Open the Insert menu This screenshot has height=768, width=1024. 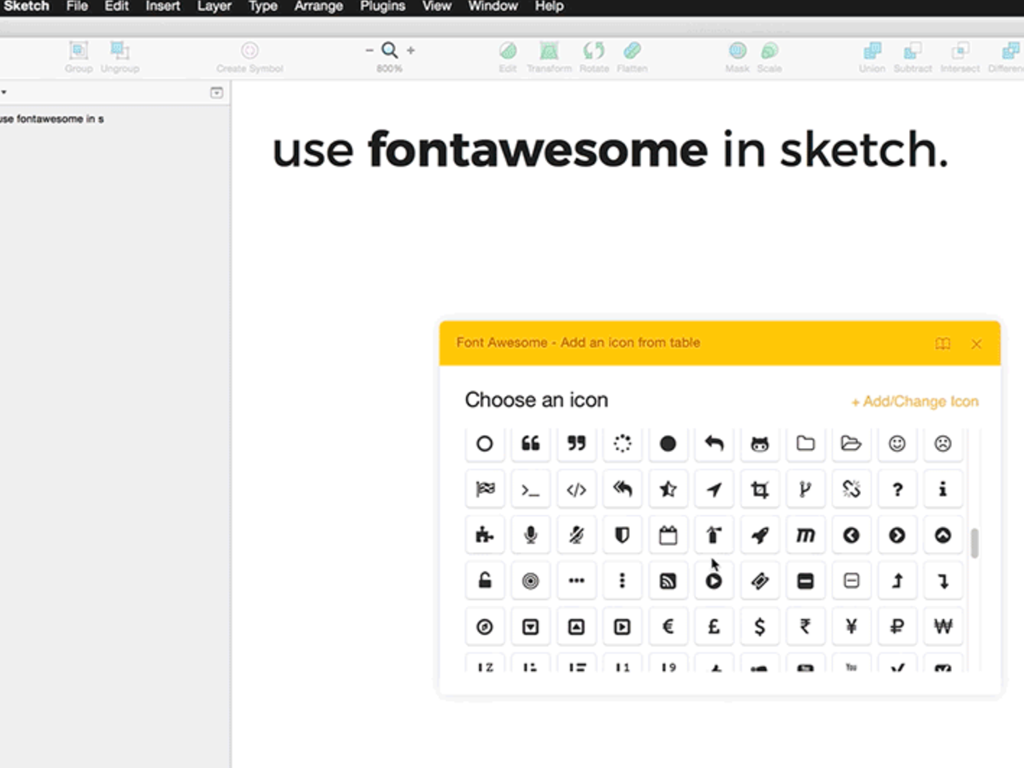coord(162,7)
